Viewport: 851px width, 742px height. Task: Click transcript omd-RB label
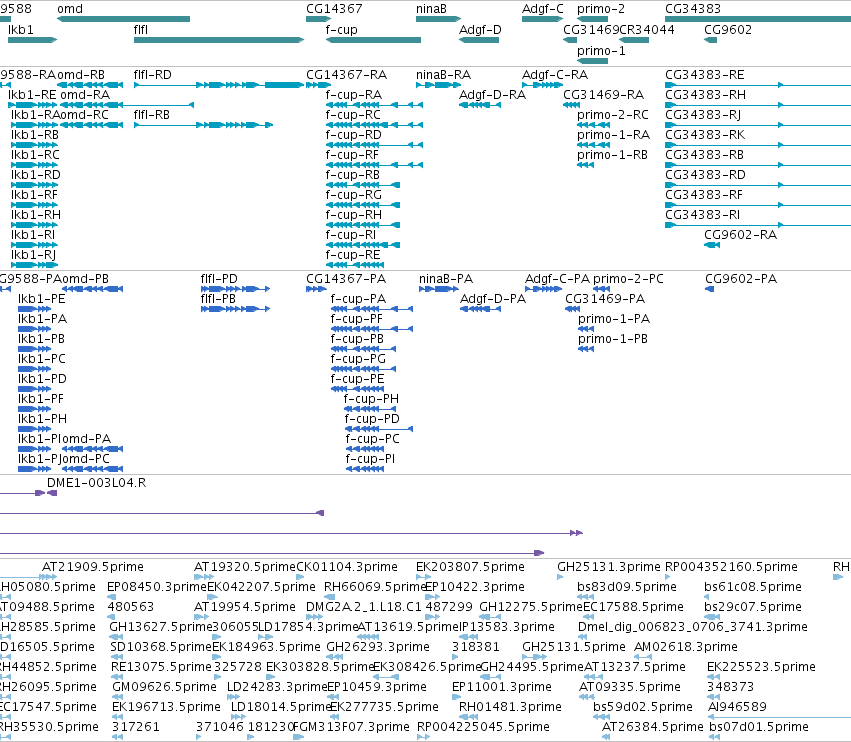(81, 74)
